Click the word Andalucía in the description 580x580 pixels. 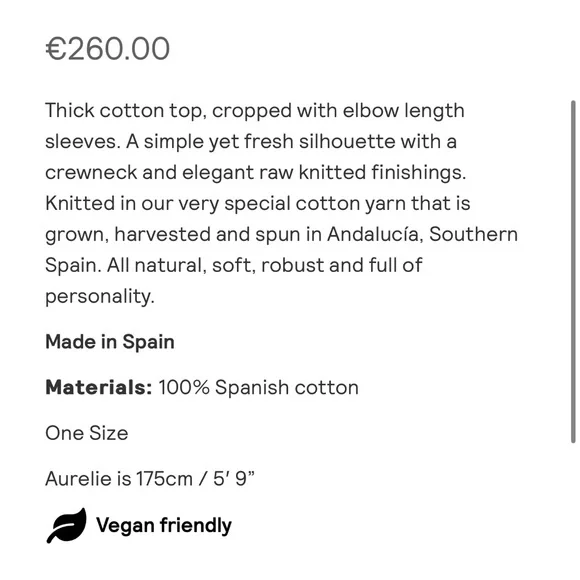375,234
